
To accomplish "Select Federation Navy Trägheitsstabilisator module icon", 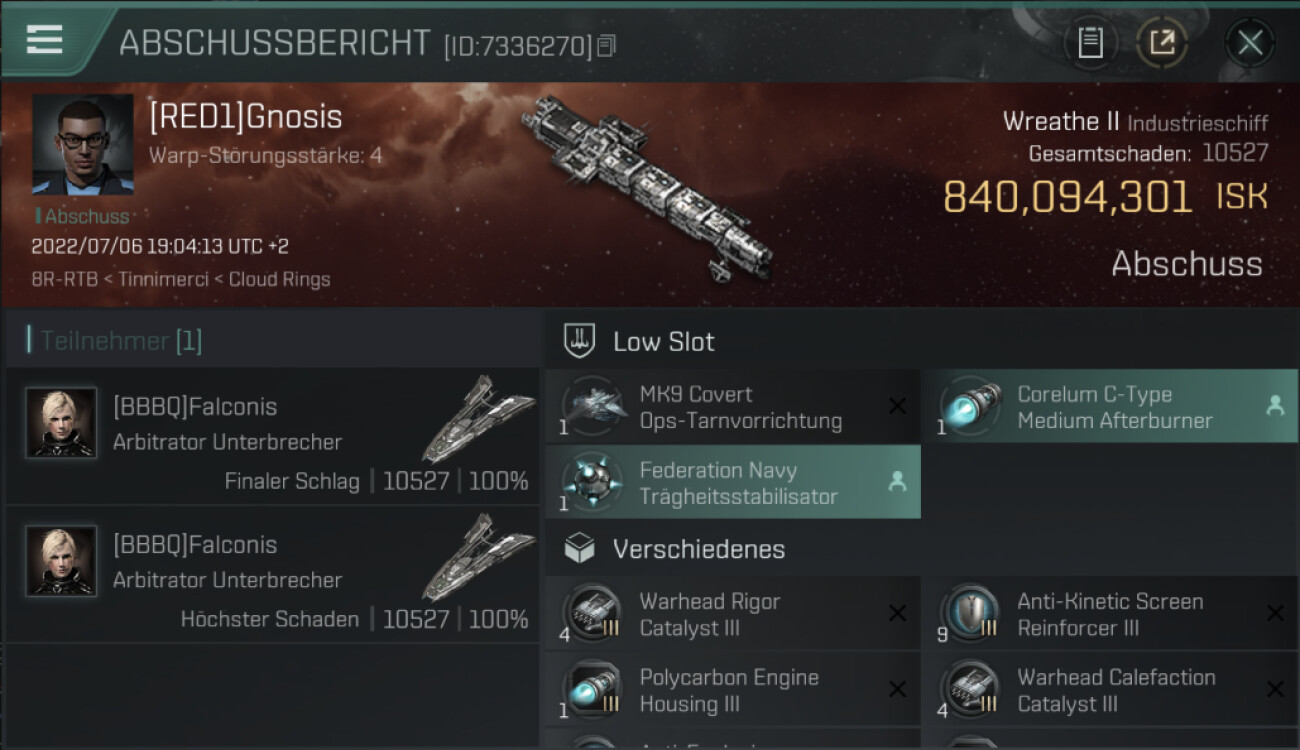I will coord(594,483).
